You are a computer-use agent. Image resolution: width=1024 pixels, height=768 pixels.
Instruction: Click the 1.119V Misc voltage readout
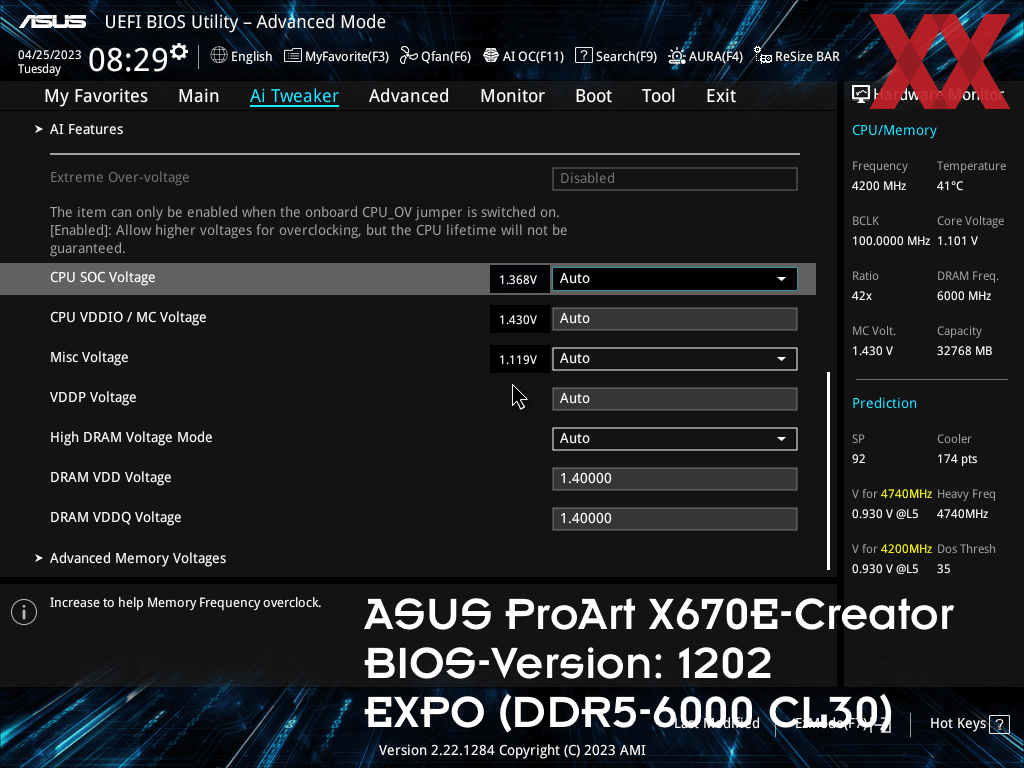pyautogui.click(x=519, y=359)
